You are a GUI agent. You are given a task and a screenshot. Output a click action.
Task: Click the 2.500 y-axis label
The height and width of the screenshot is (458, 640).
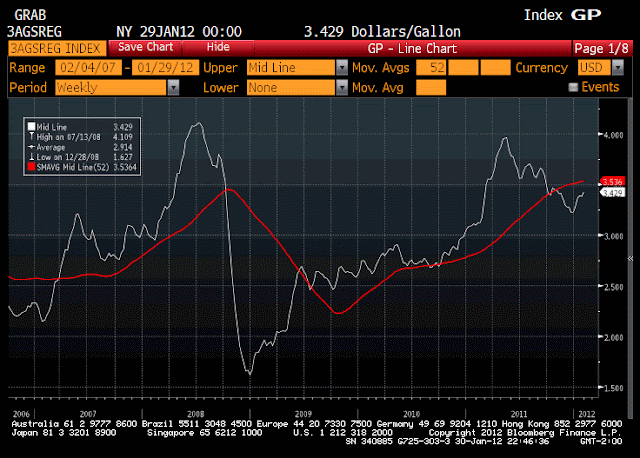(614, 287)
